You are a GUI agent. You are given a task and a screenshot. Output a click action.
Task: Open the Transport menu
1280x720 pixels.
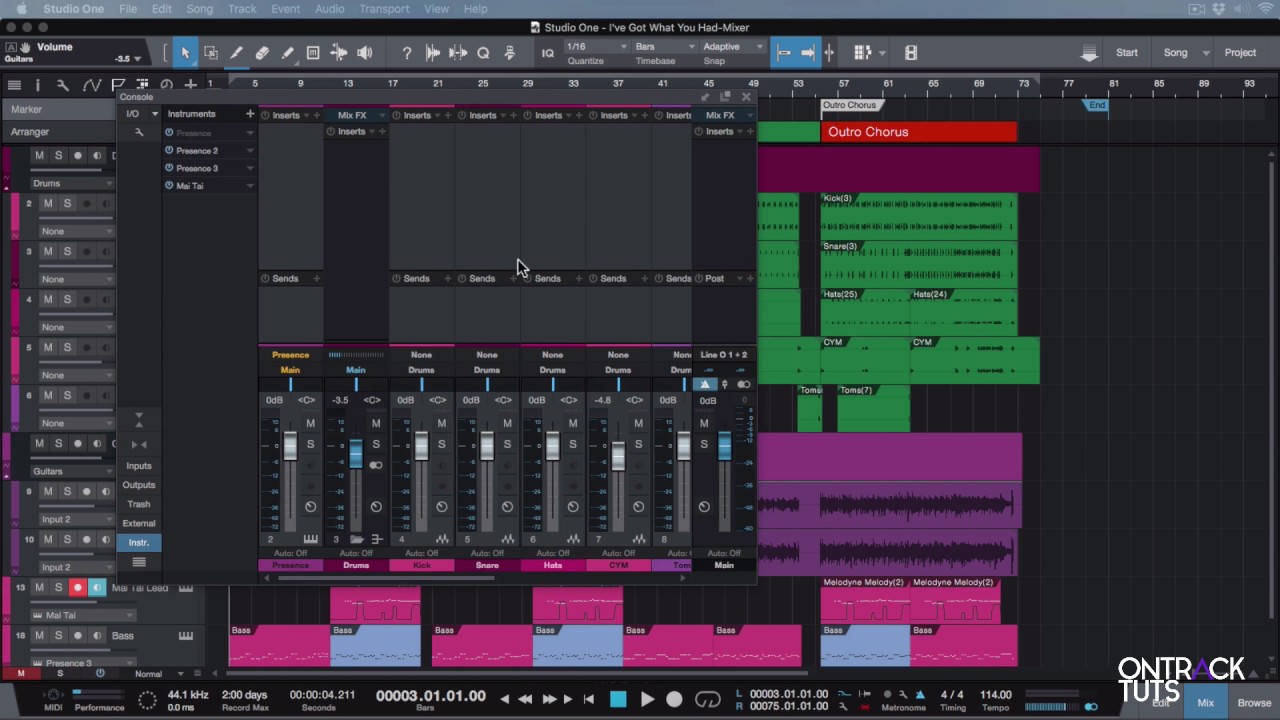(x=384, y=9)
